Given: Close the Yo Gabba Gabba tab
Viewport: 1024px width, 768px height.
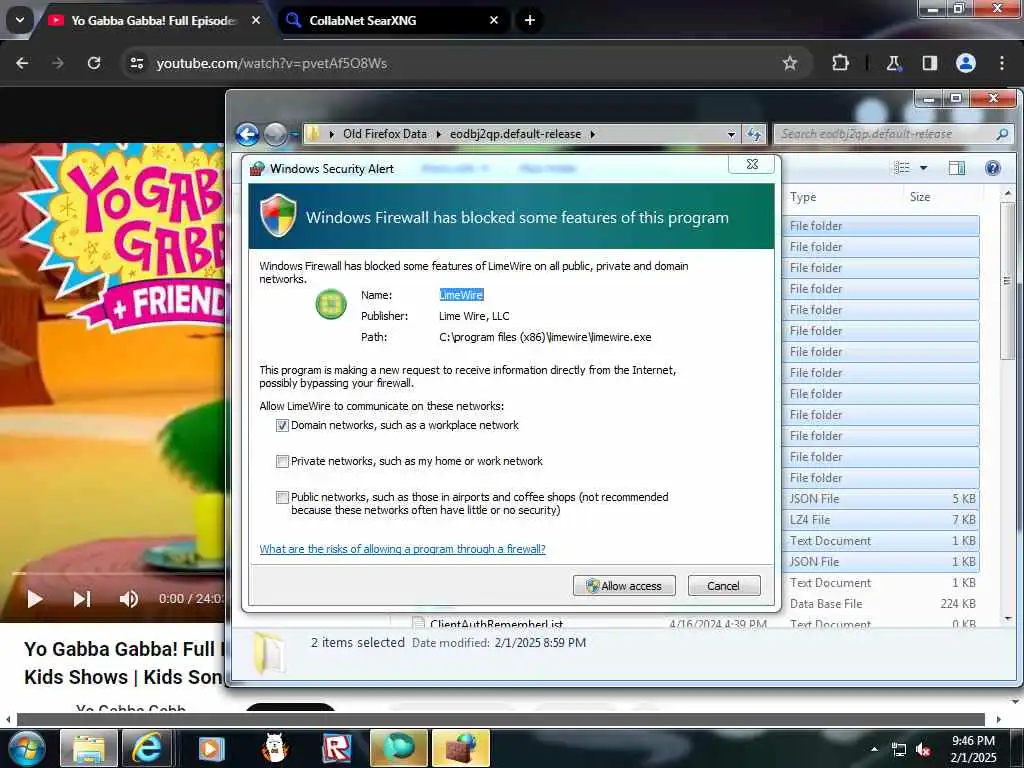Looking at the screenshot, I should [256, 20].
